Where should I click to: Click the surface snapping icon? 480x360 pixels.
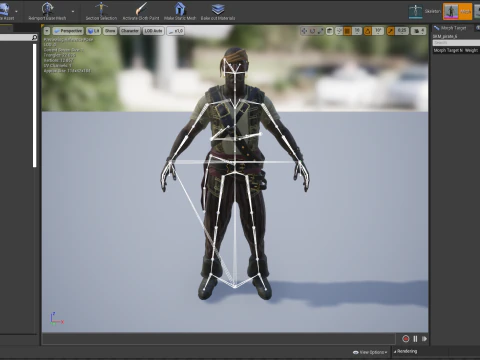click(x=339, y=31)
